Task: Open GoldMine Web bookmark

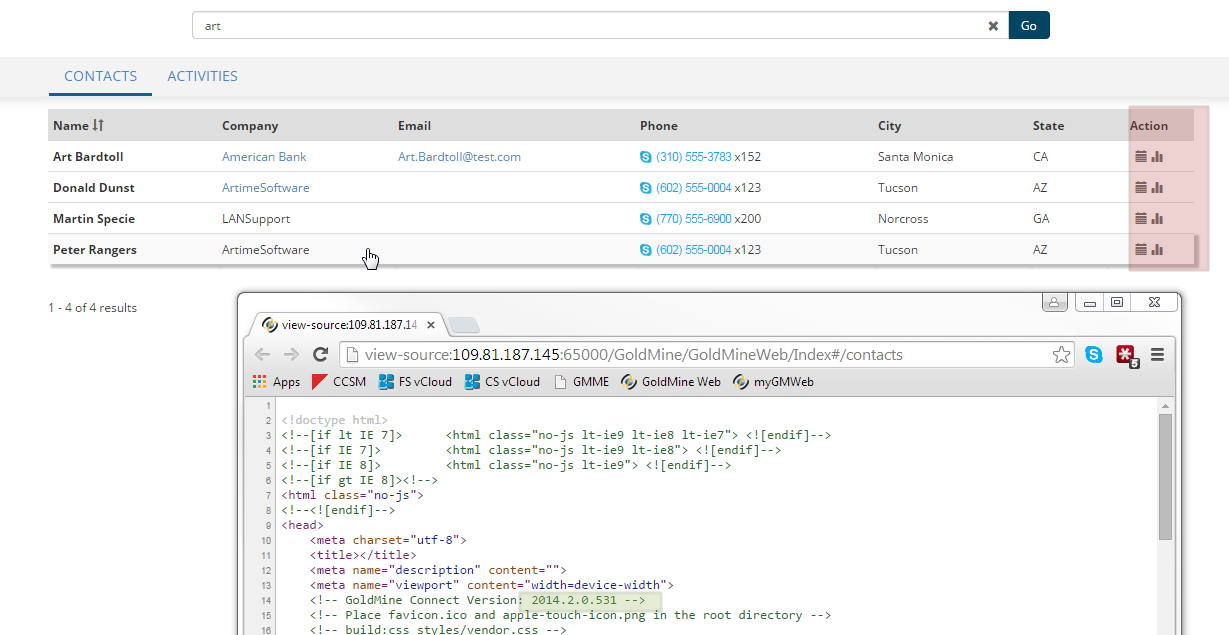Action: (x=671, y=382)
